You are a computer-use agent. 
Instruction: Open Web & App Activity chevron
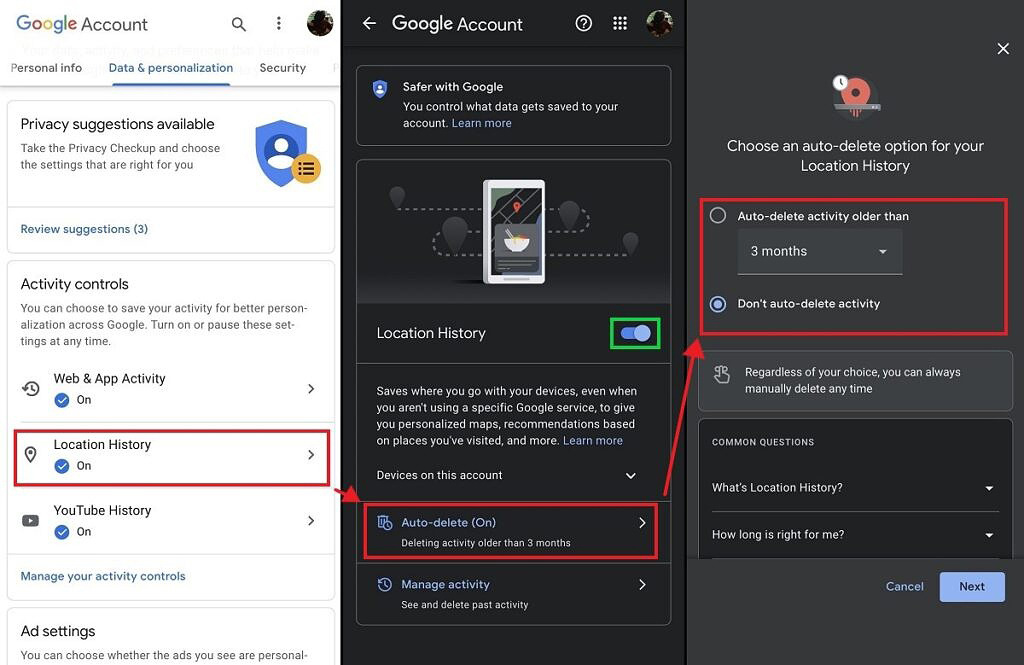coord(311,389)
